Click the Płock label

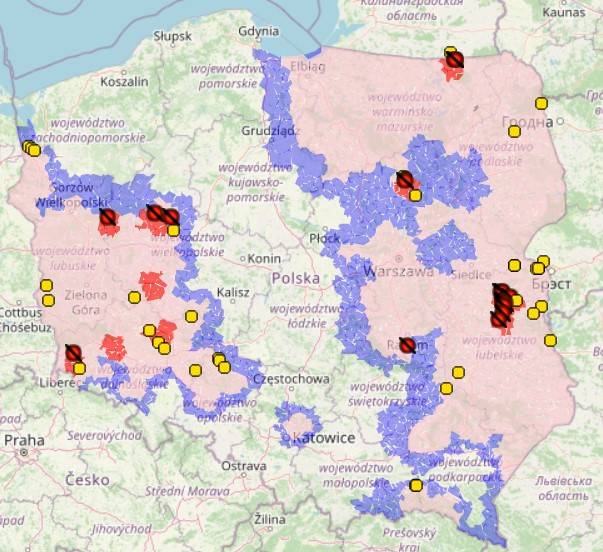coord(325,239)
